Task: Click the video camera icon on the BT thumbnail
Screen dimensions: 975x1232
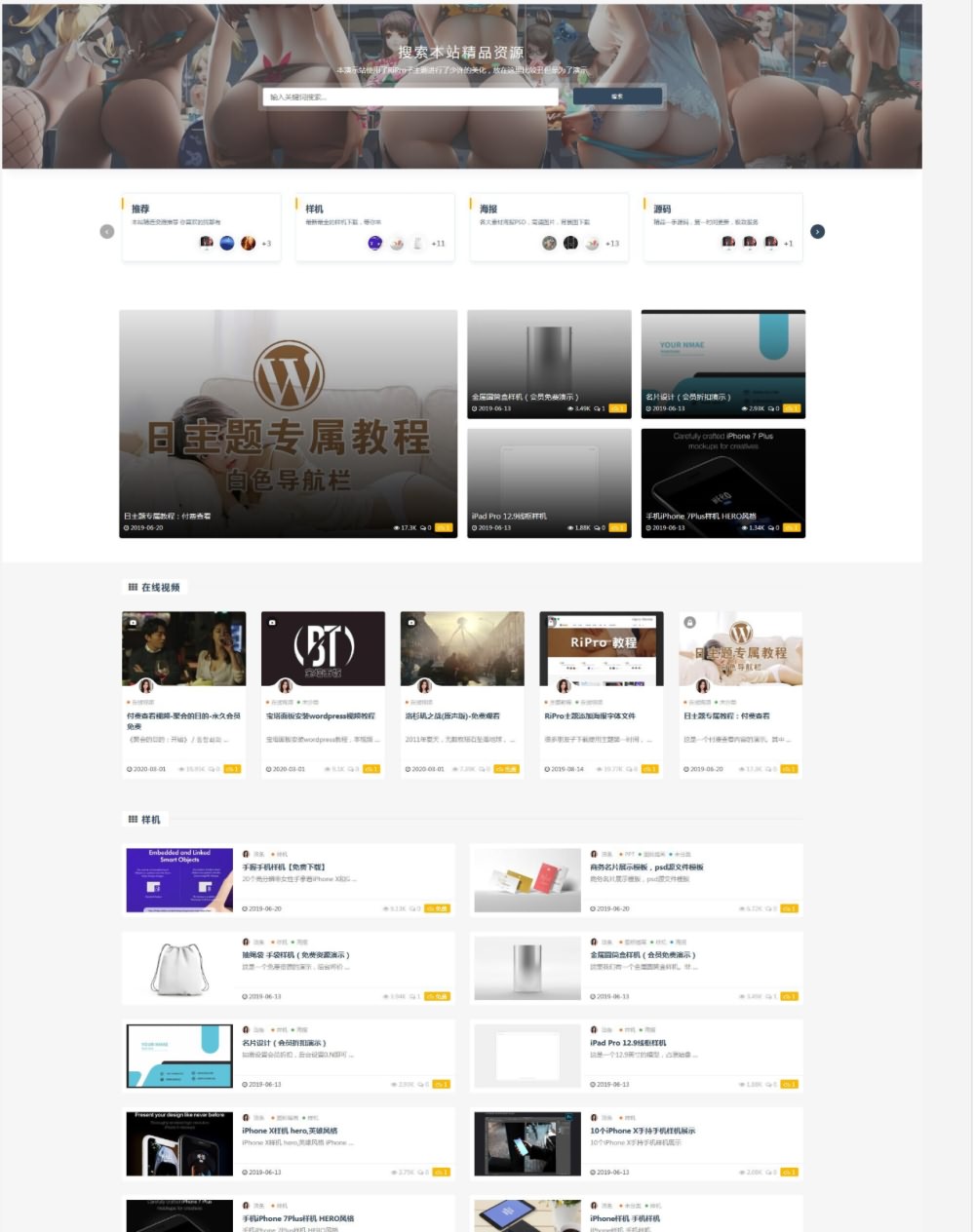Action: tap(272, 622)
